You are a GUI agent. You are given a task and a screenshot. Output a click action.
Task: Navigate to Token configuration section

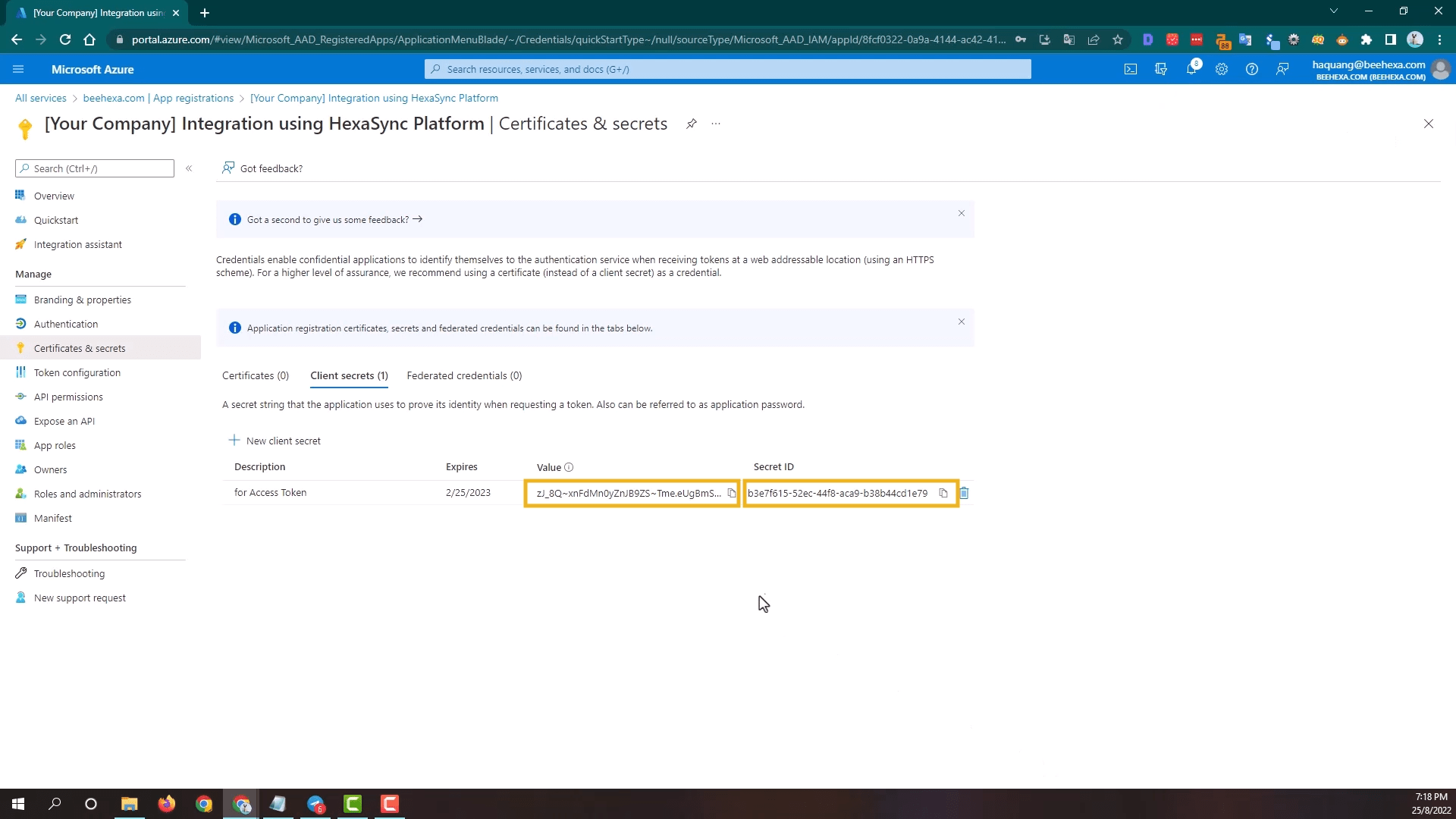coord(77,372)
